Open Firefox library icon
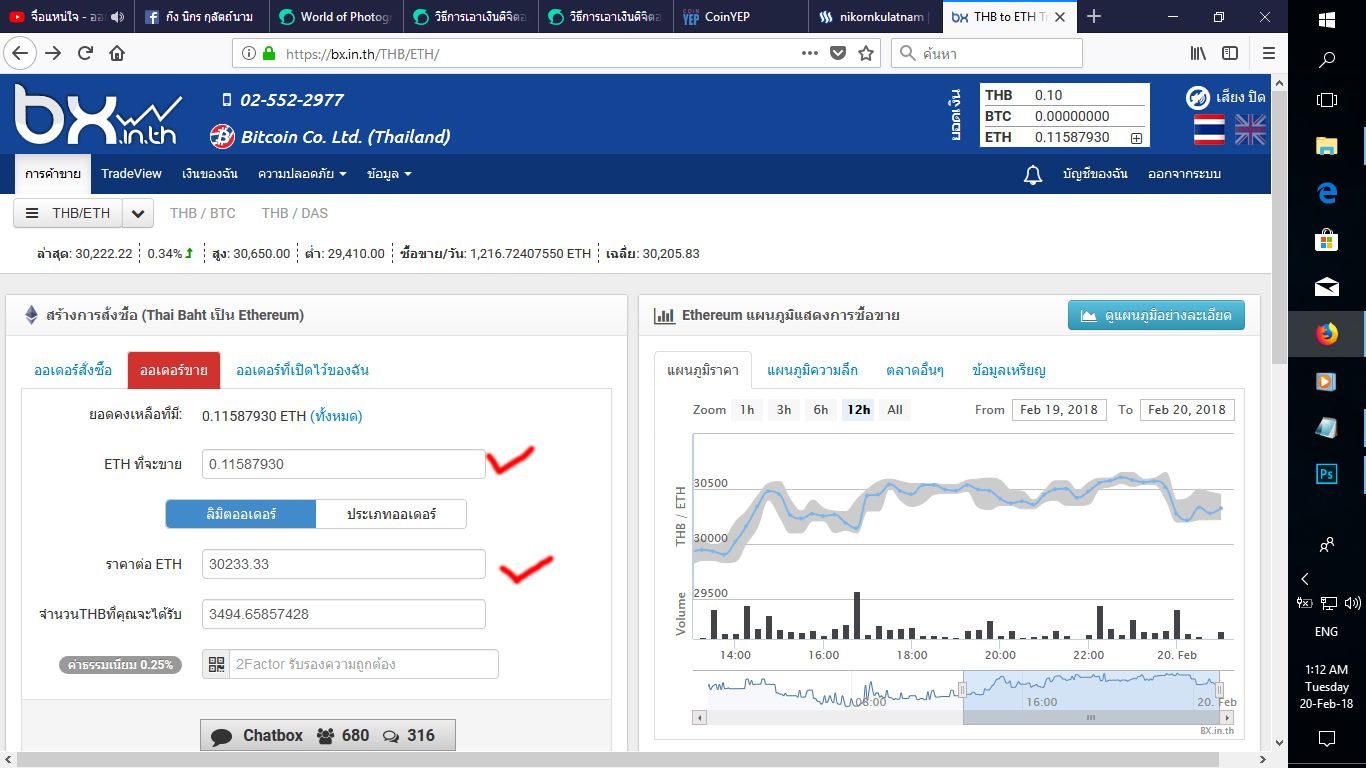1366x768 pixels. click(1198, 53)
